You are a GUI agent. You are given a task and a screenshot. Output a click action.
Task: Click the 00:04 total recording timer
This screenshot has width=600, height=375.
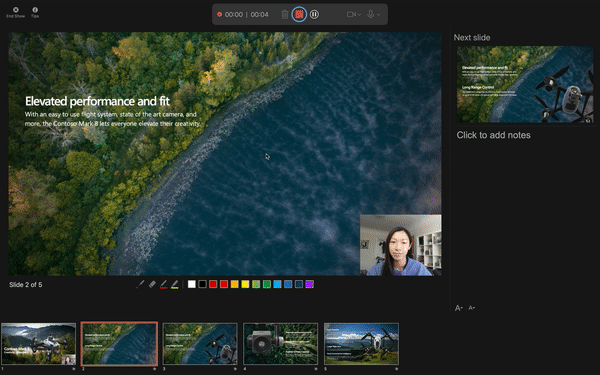pyautogui.click(x=259, y=15)
